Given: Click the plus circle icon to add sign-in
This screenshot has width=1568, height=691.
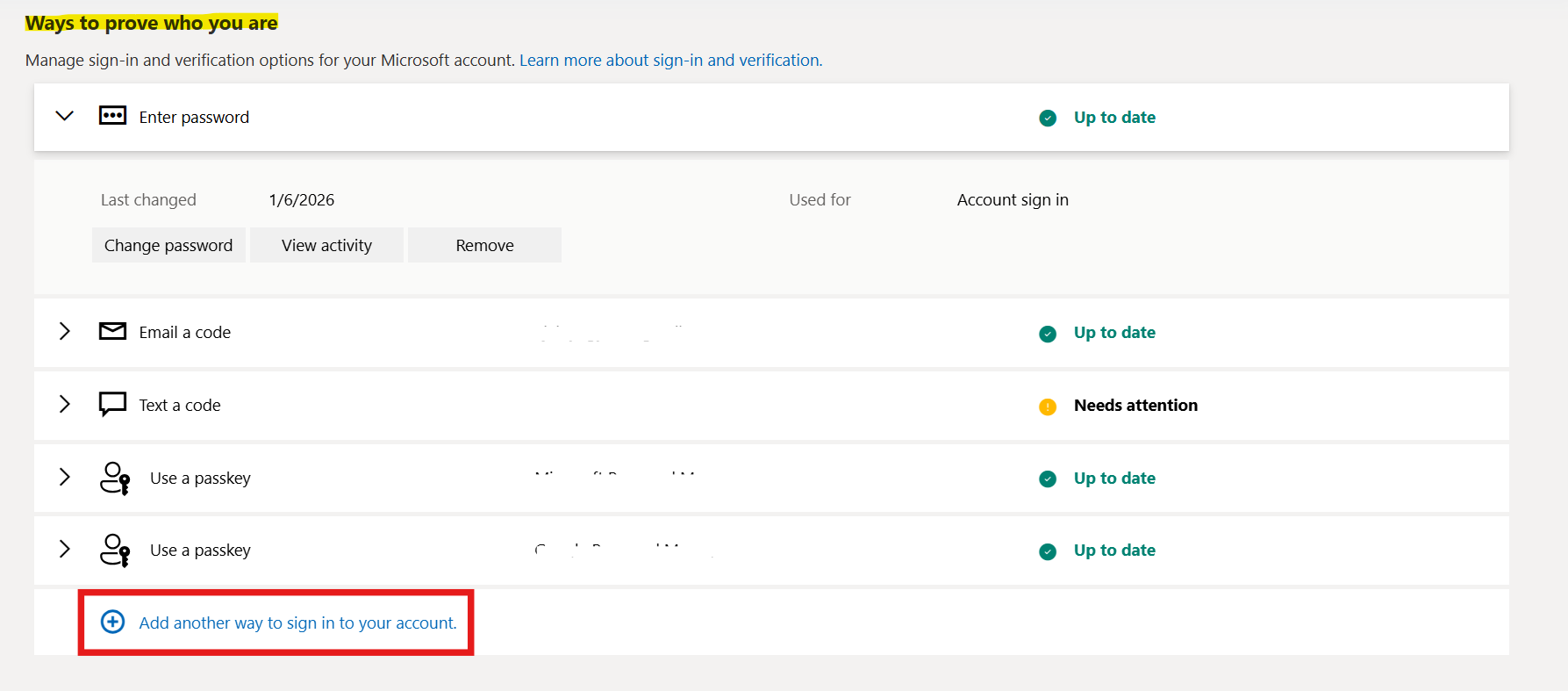Looking at the screenshot, I should [x=112, y=622].
